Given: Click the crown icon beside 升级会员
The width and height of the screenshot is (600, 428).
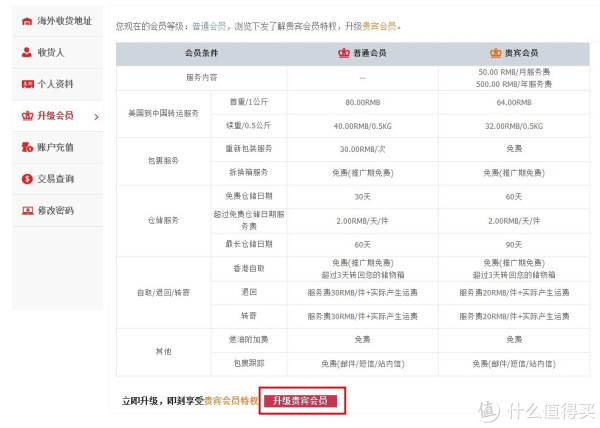Looking at the screenshot, I should (x=28, y=116).
